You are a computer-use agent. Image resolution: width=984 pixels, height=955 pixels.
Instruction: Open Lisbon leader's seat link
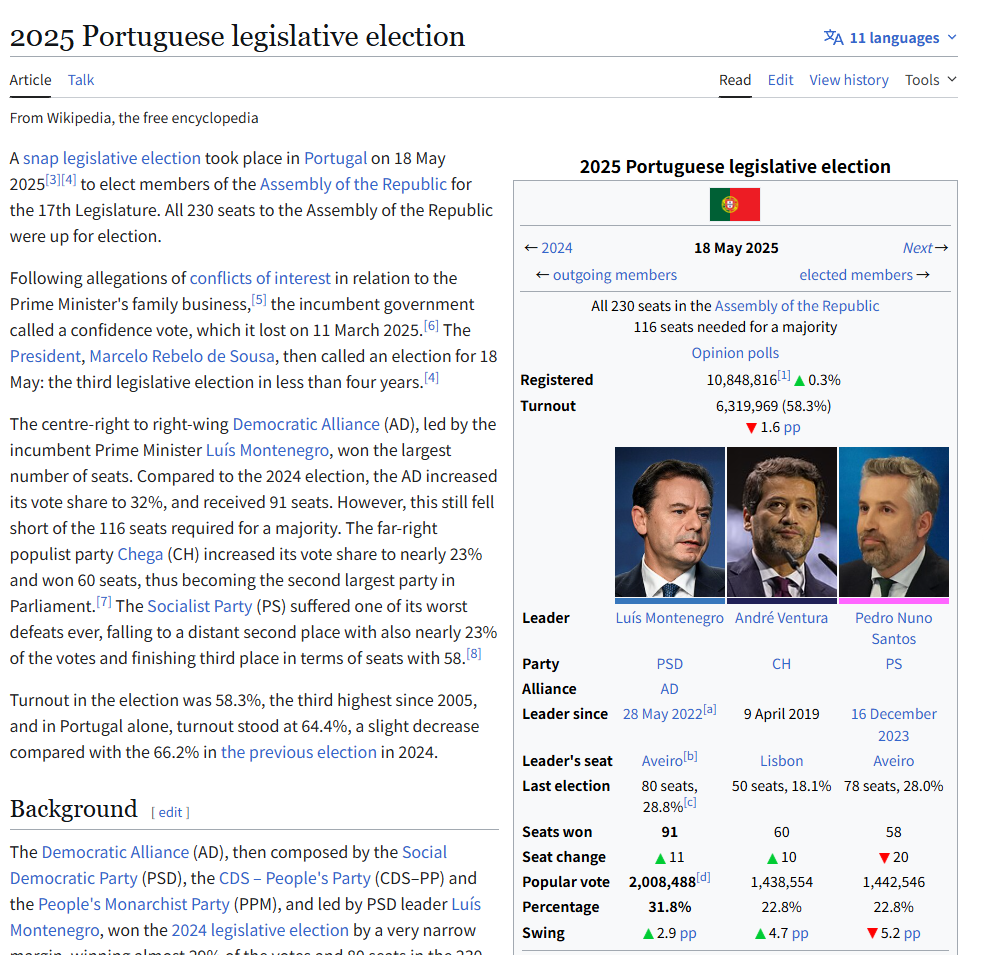tap(781, 761)
